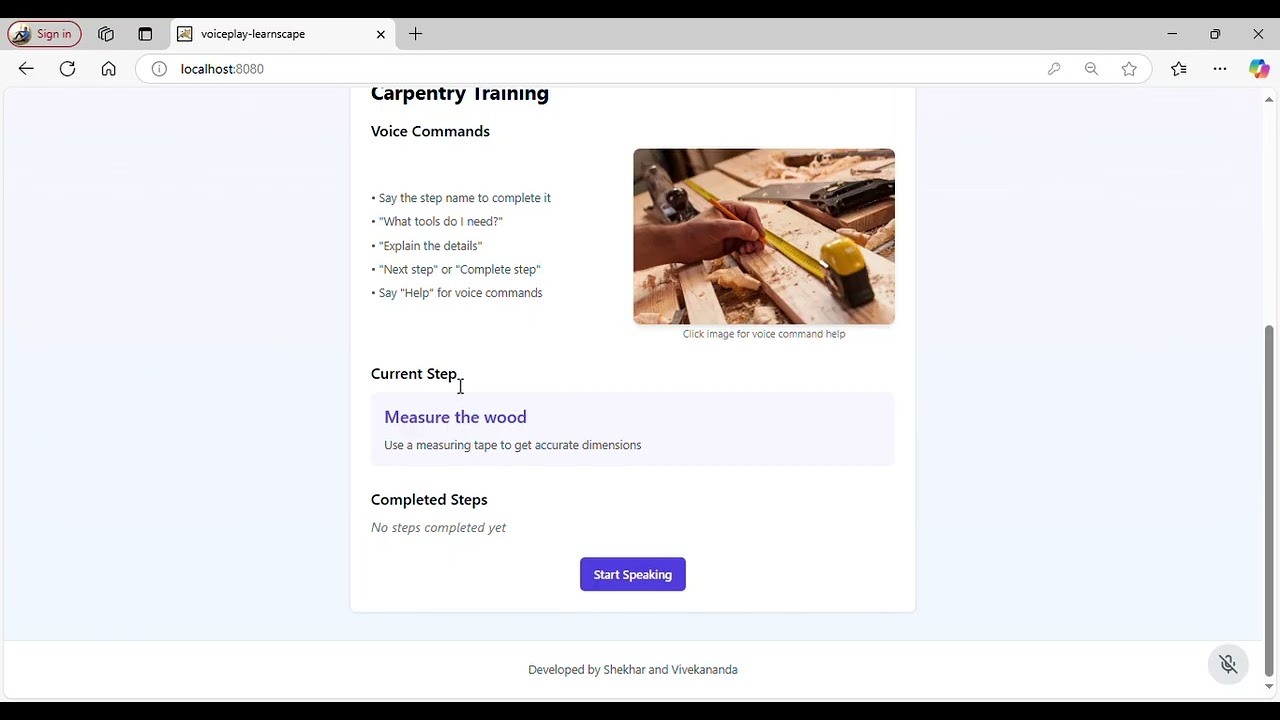This screenshot has width=1280, height=720.
Task: Click the Measure the wood step title
Action: click(455, 417)
